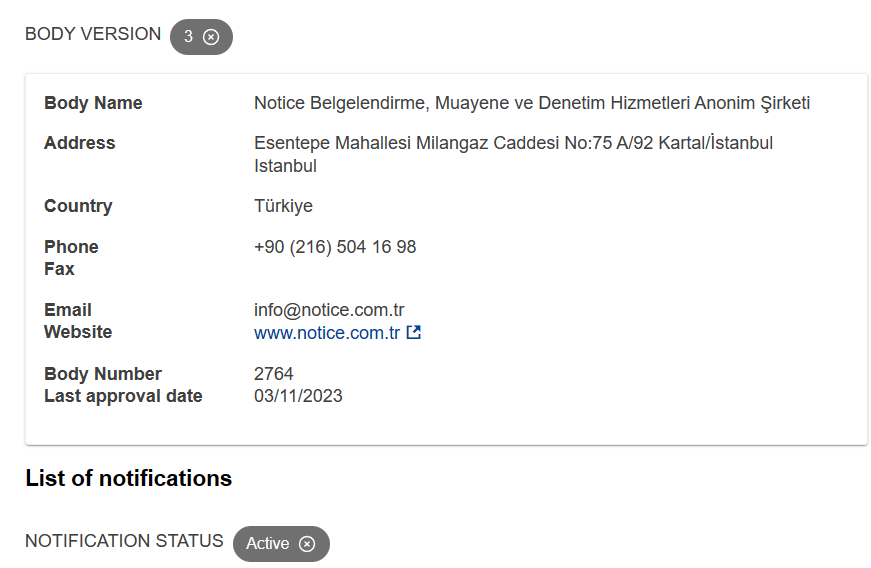
Task: Select the Active status chip
Action: click(281, 544)
